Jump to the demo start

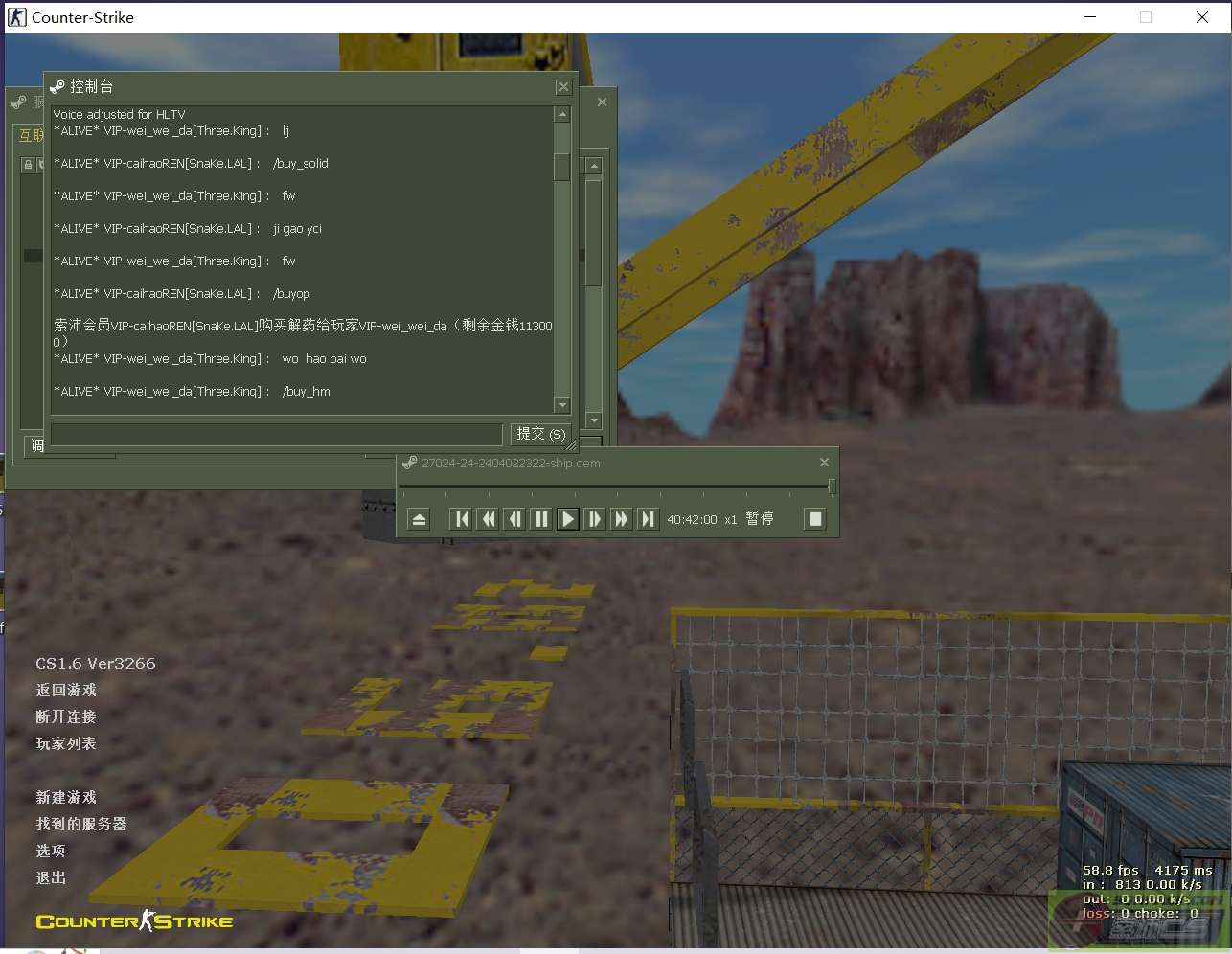pyautogui.click(x=462, y=519)
